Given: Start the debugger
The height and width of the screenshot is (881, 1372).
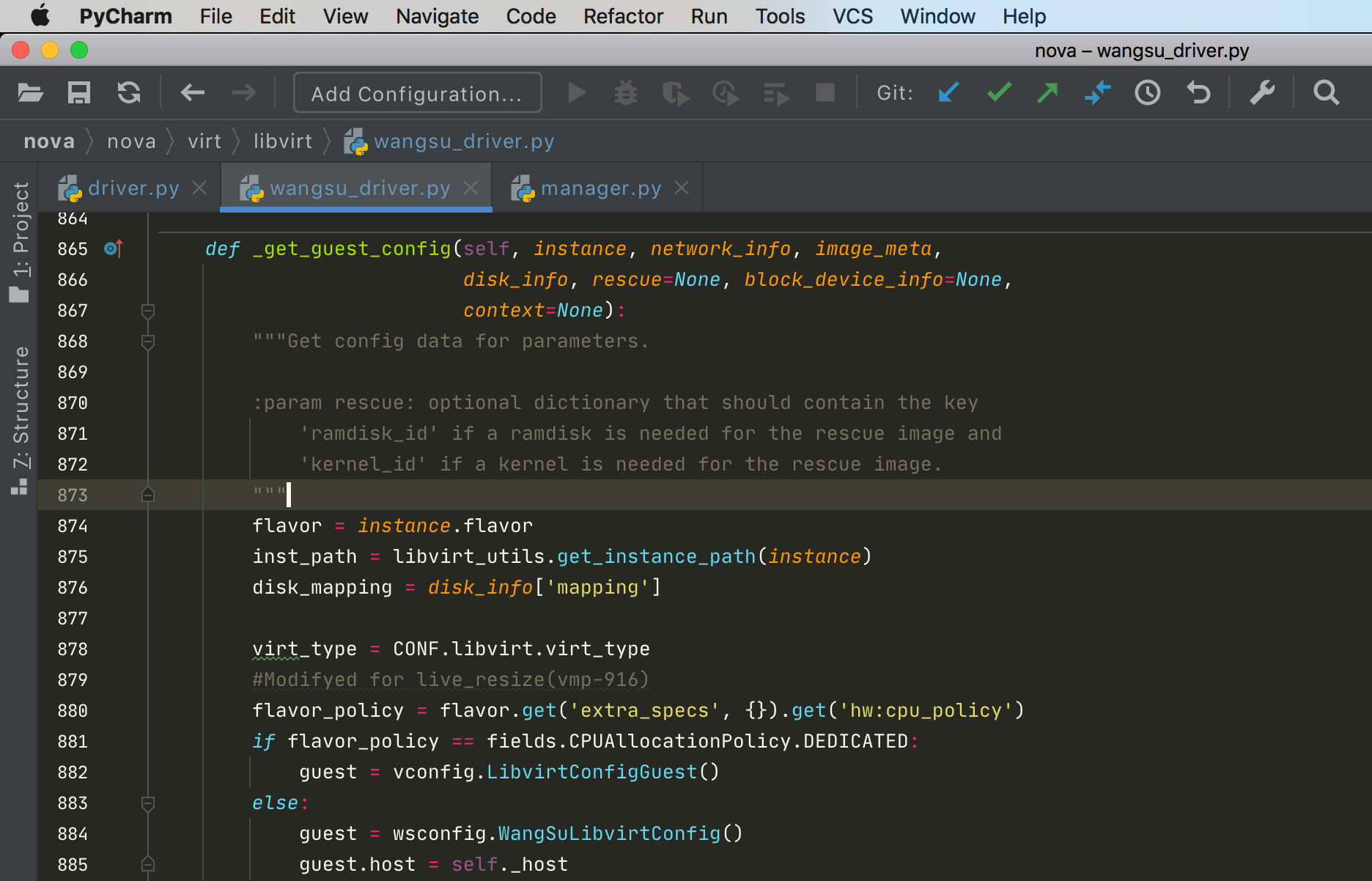Looking at the screenshot, I should tap(625, 93).
